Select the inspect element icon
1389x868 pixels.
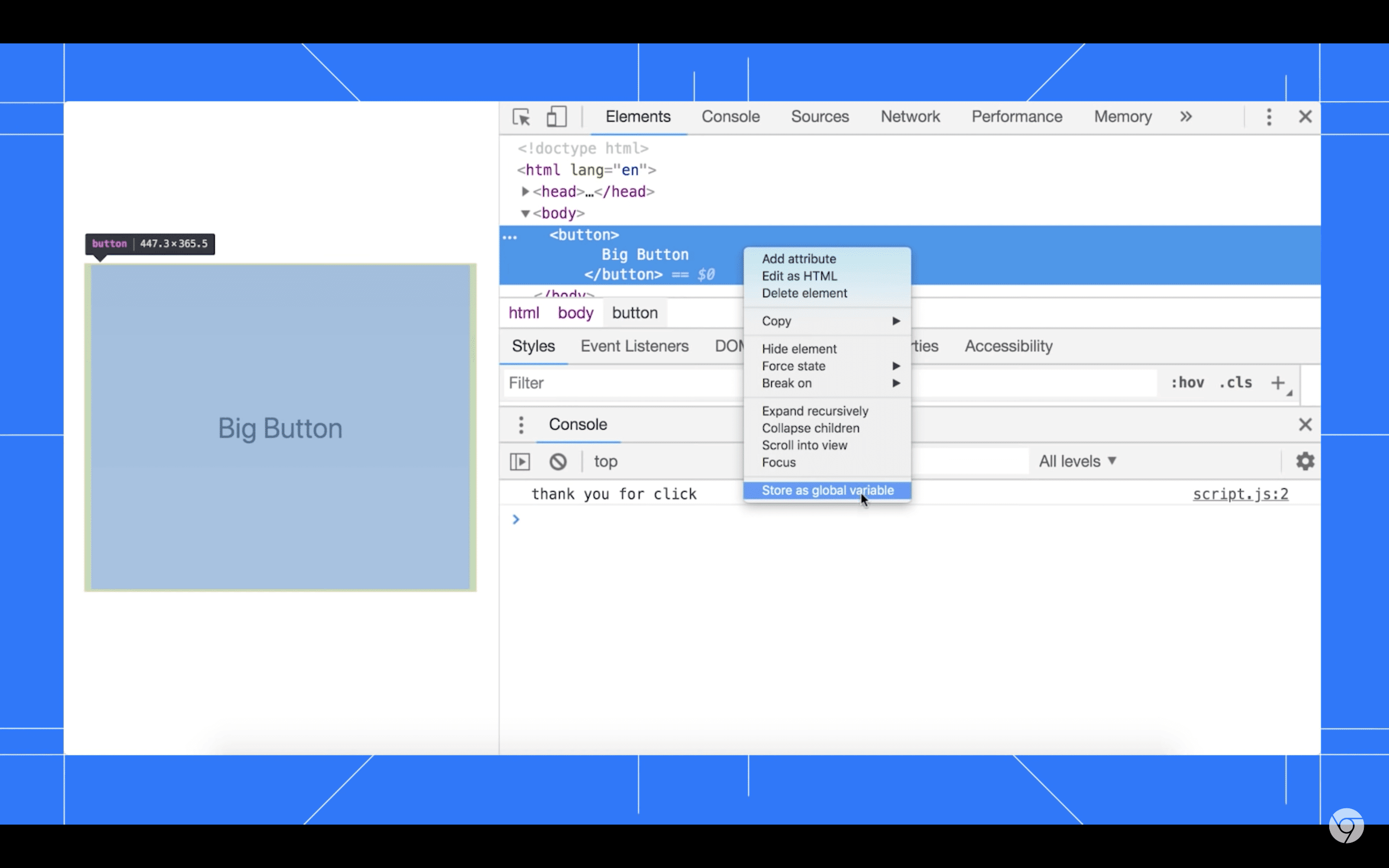pos(521,117)
